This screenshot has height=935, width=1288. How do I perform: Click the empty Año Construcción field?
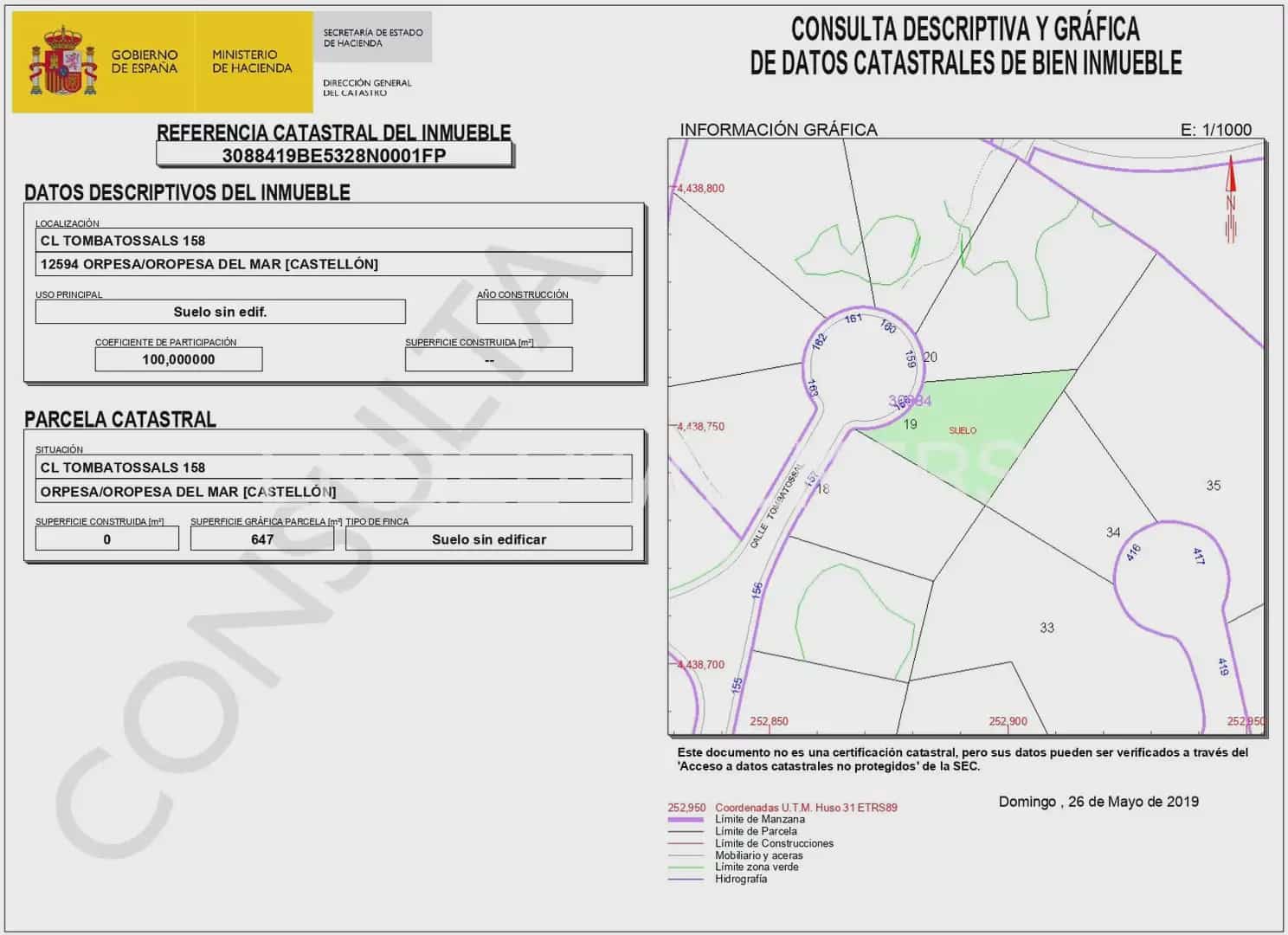(x=525, y=312)
